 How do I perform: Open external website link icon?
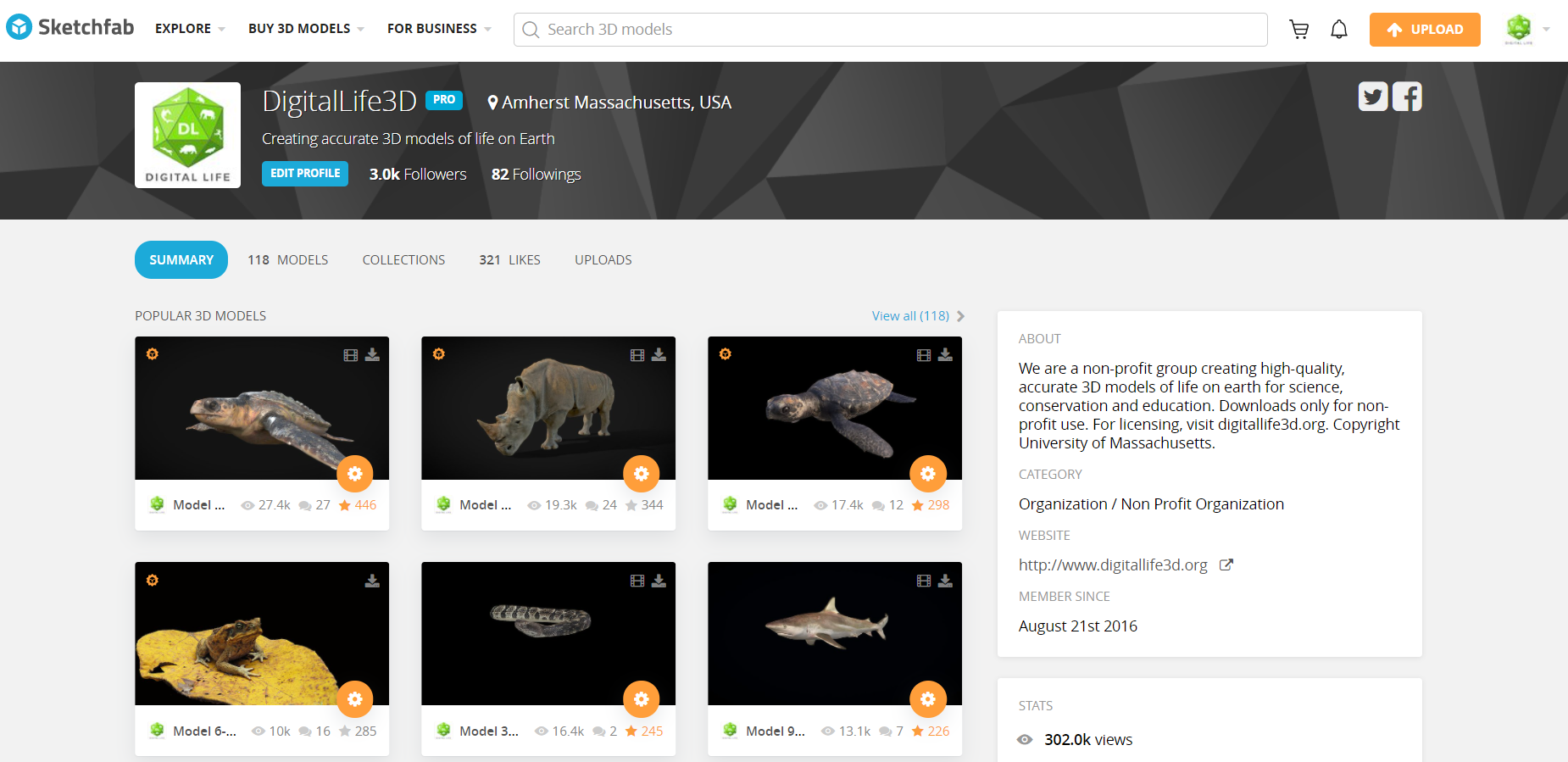click(x=1226, y=565)
